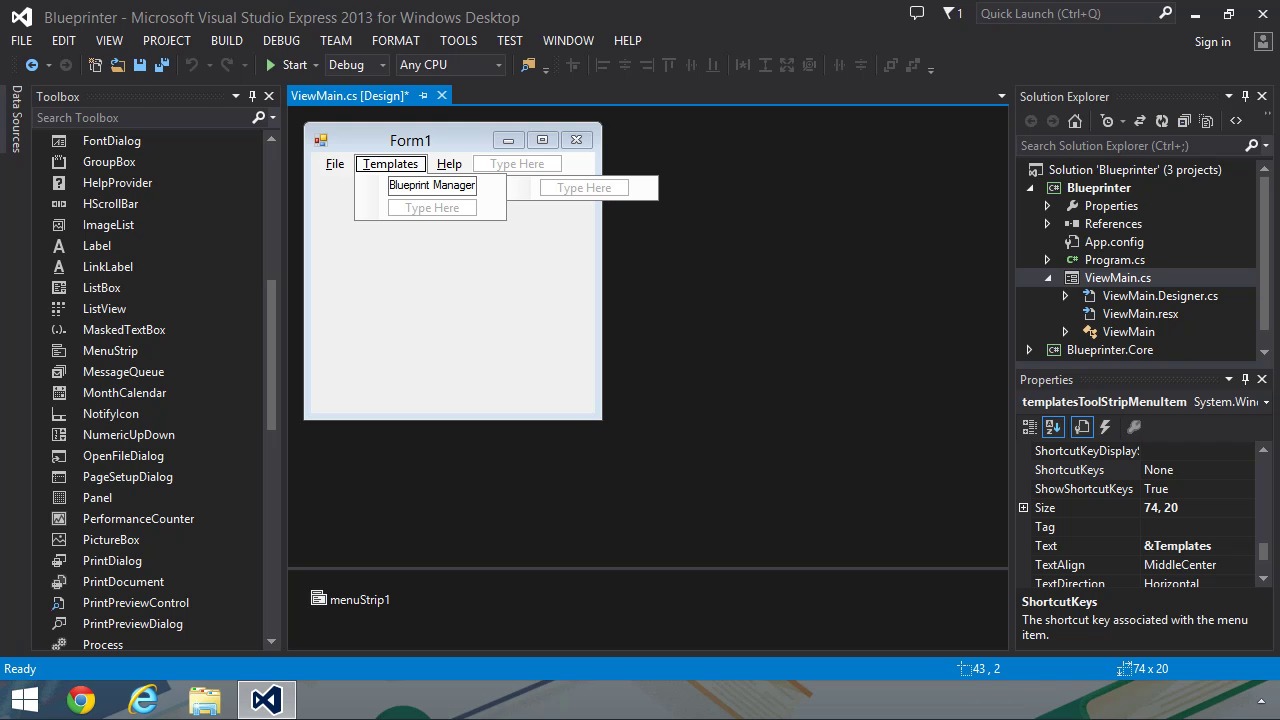This screenshot has height=720, width=1280.
Task: Select App.config in Solution Explorer
Action: (x=1114, y=242)
